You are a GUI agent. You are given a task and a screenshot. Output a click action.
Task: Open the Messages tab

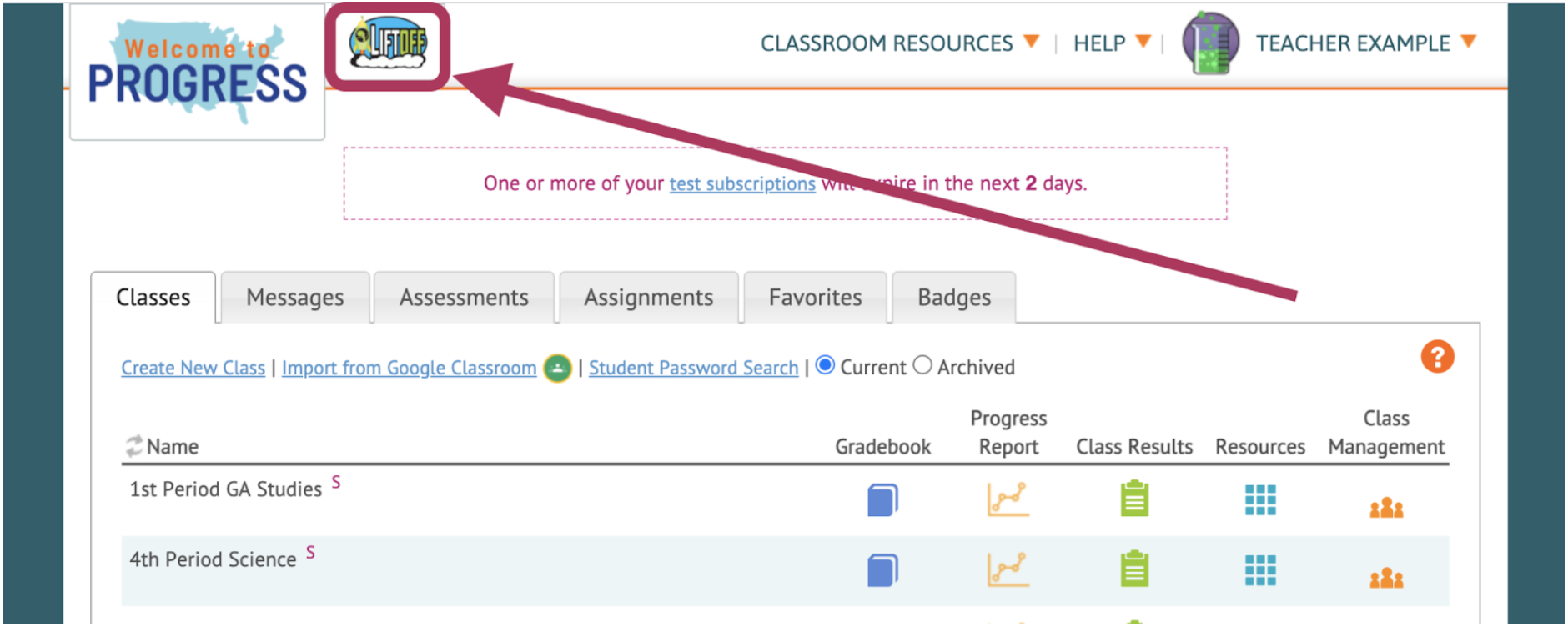295,298
